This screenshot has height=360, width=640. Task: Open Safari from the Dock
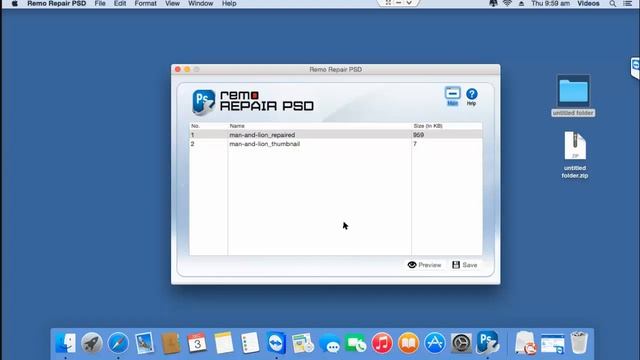click(118, 342)
